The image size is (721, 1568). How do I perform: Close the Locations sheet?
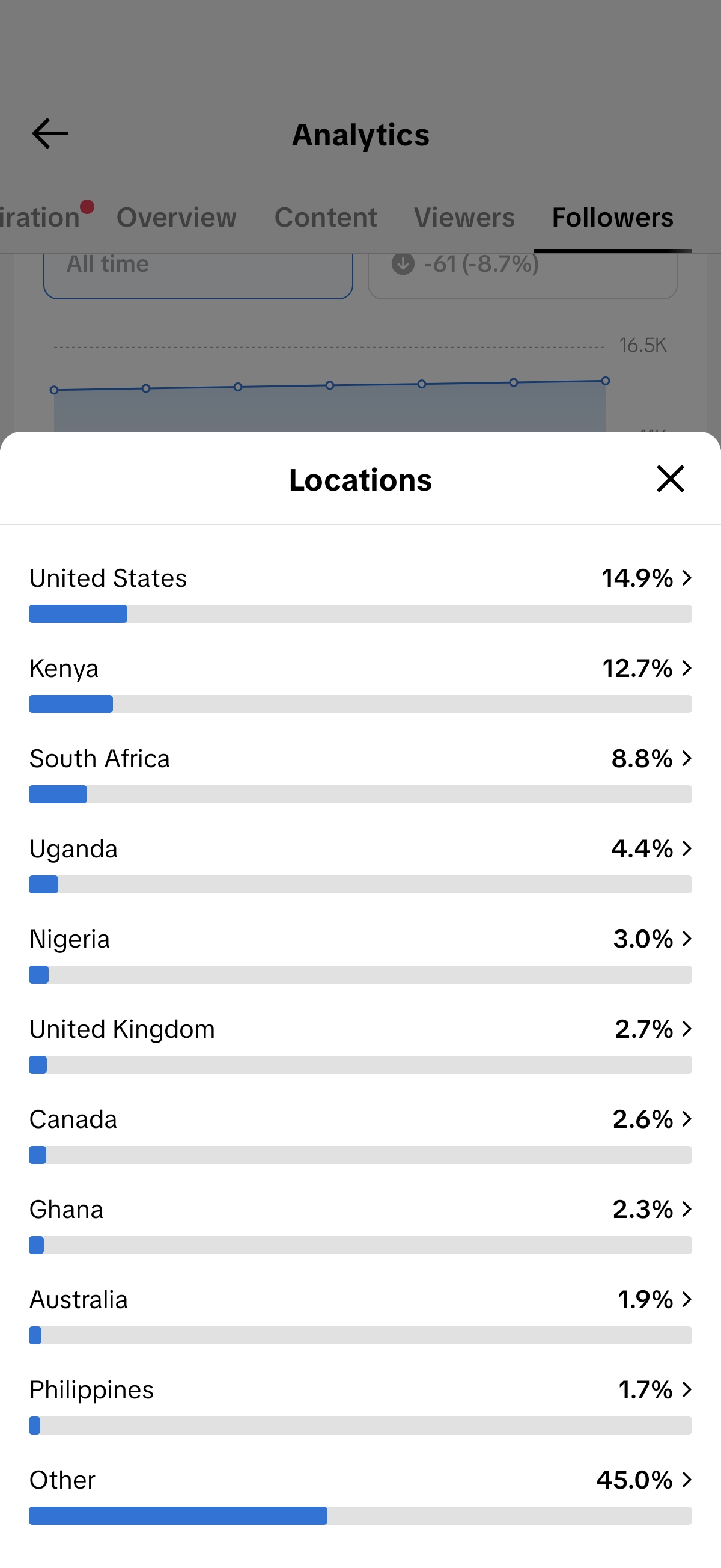[670, 479]
